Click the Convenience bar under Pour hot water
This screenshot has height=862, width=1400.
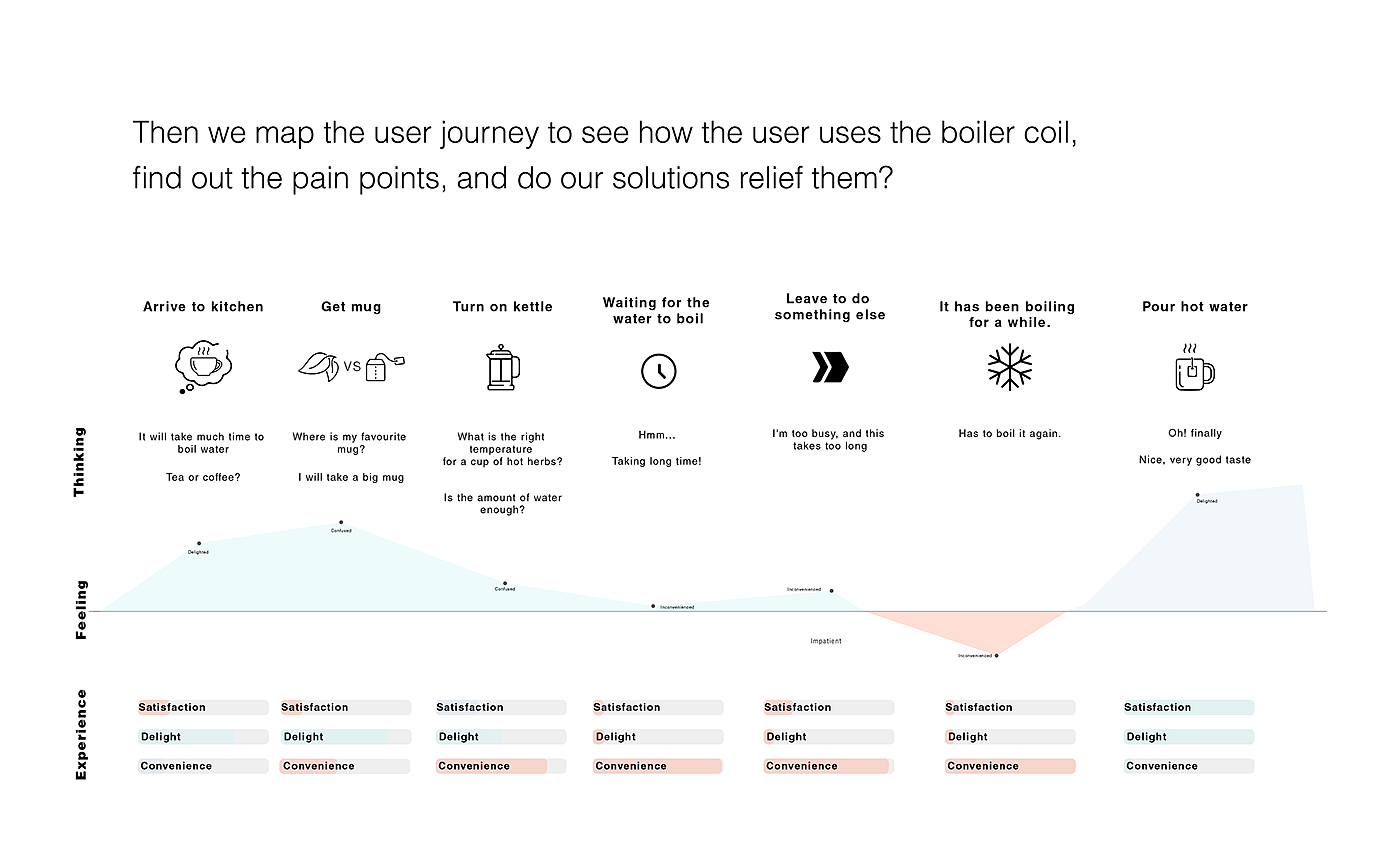coord(1189,766)
